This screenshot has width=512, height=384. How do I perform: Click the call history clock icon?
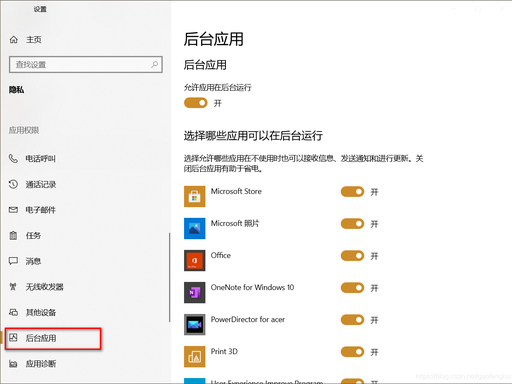click(13, 184)
